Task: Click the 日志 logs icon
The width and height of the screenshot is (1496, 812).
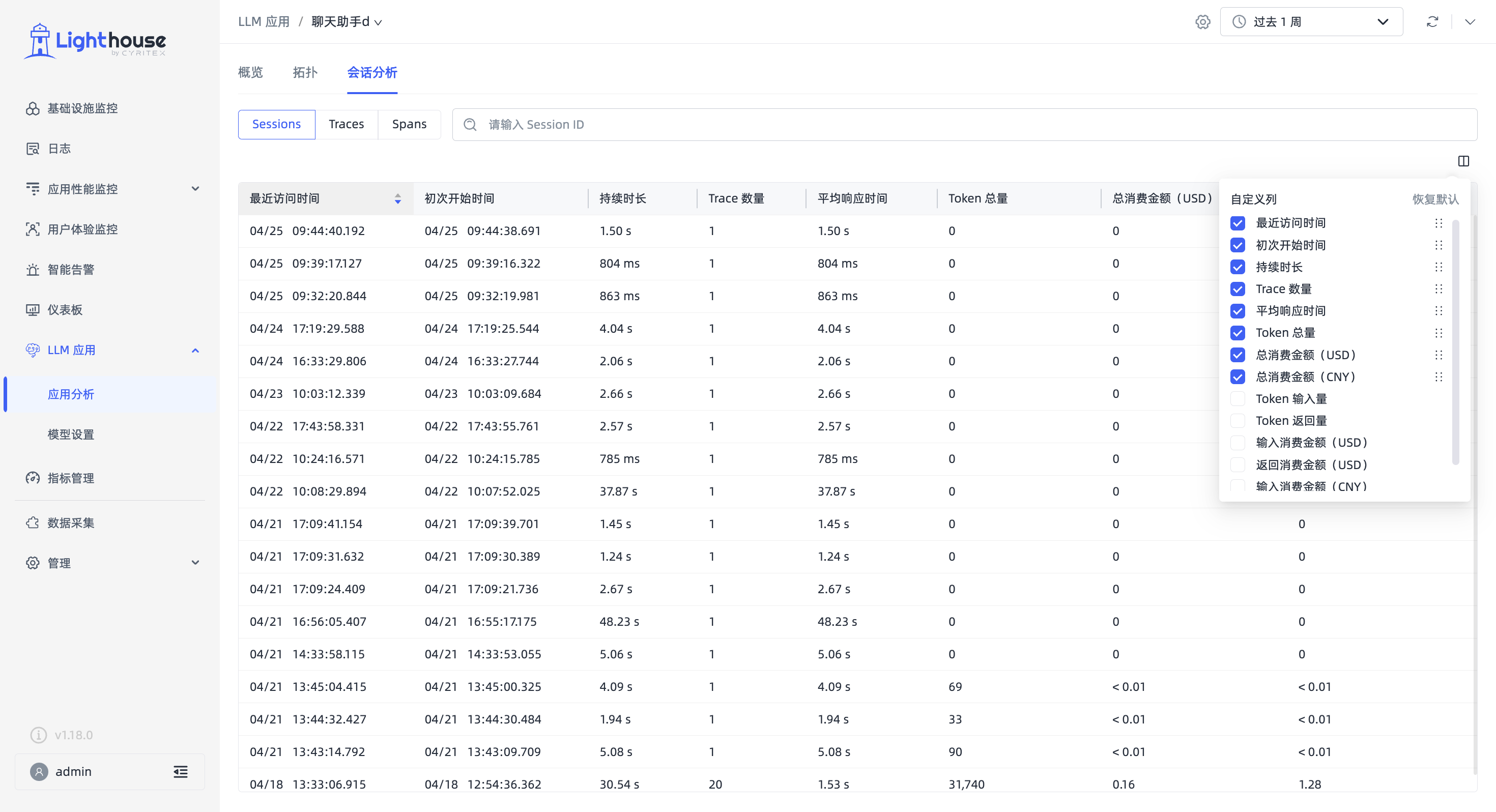Action: pyautogui.click(x=33, y=149)
